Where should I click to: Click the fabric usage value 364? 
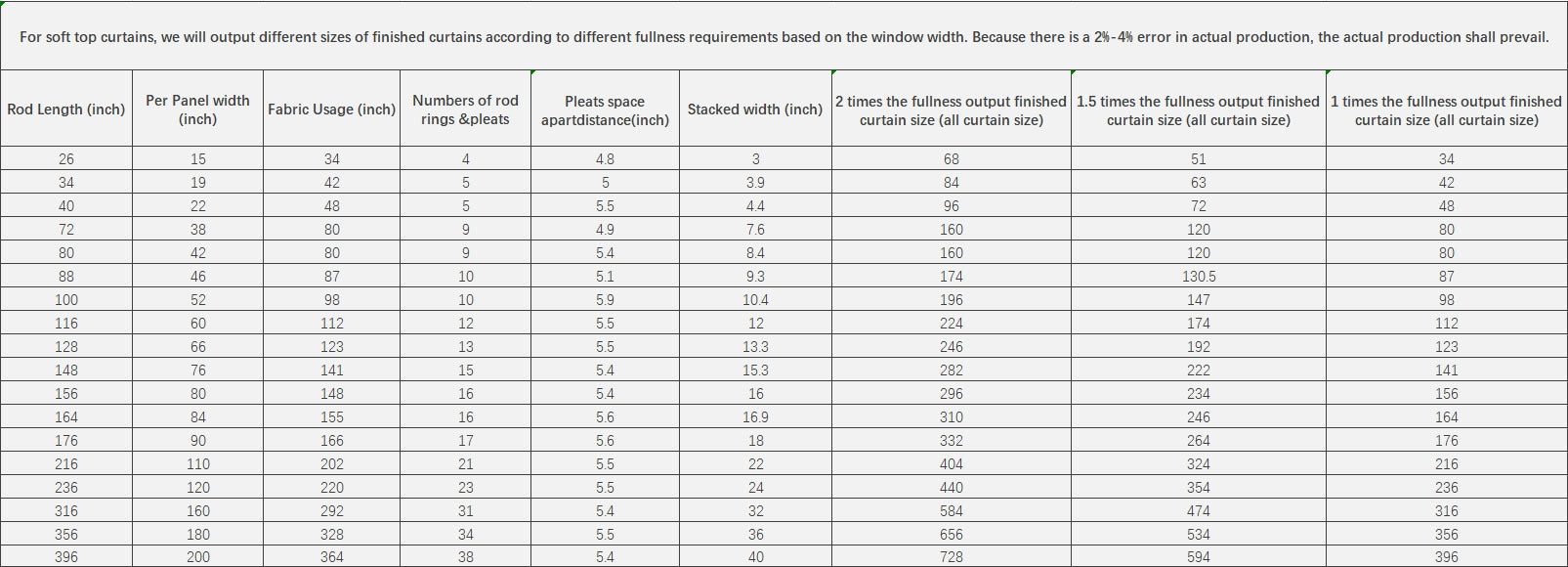(331, 556)
